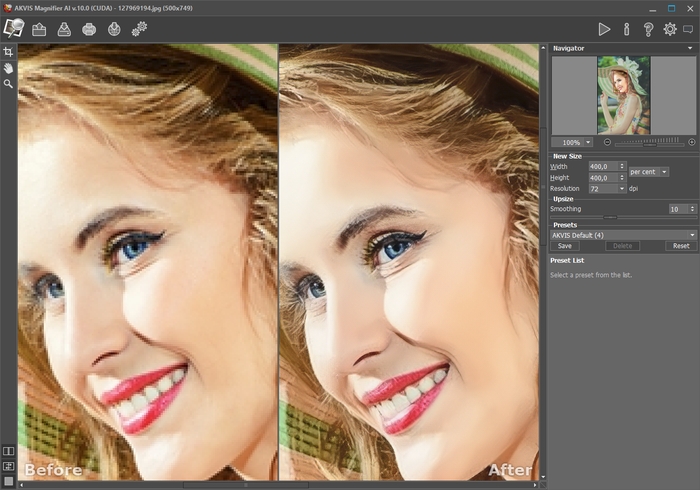Click the Smoothing value field
Viewport: 700px width, 490px height.
(x=679, y=209)
